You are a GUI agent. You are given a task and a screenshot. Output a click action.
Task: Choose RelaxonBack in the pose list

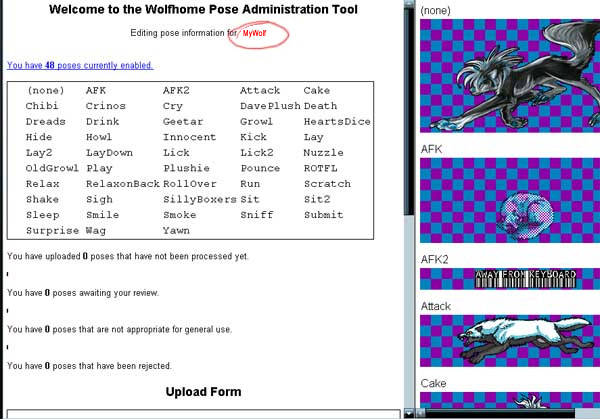(x=122, y=184)
